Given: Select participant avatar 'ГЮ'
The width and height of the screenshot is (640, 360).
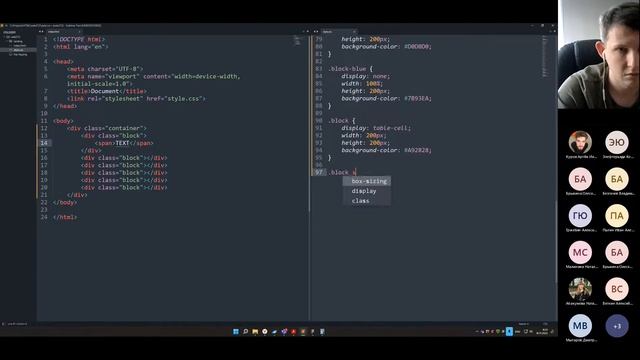Looking at the screenshot, I should pos(580,216).
